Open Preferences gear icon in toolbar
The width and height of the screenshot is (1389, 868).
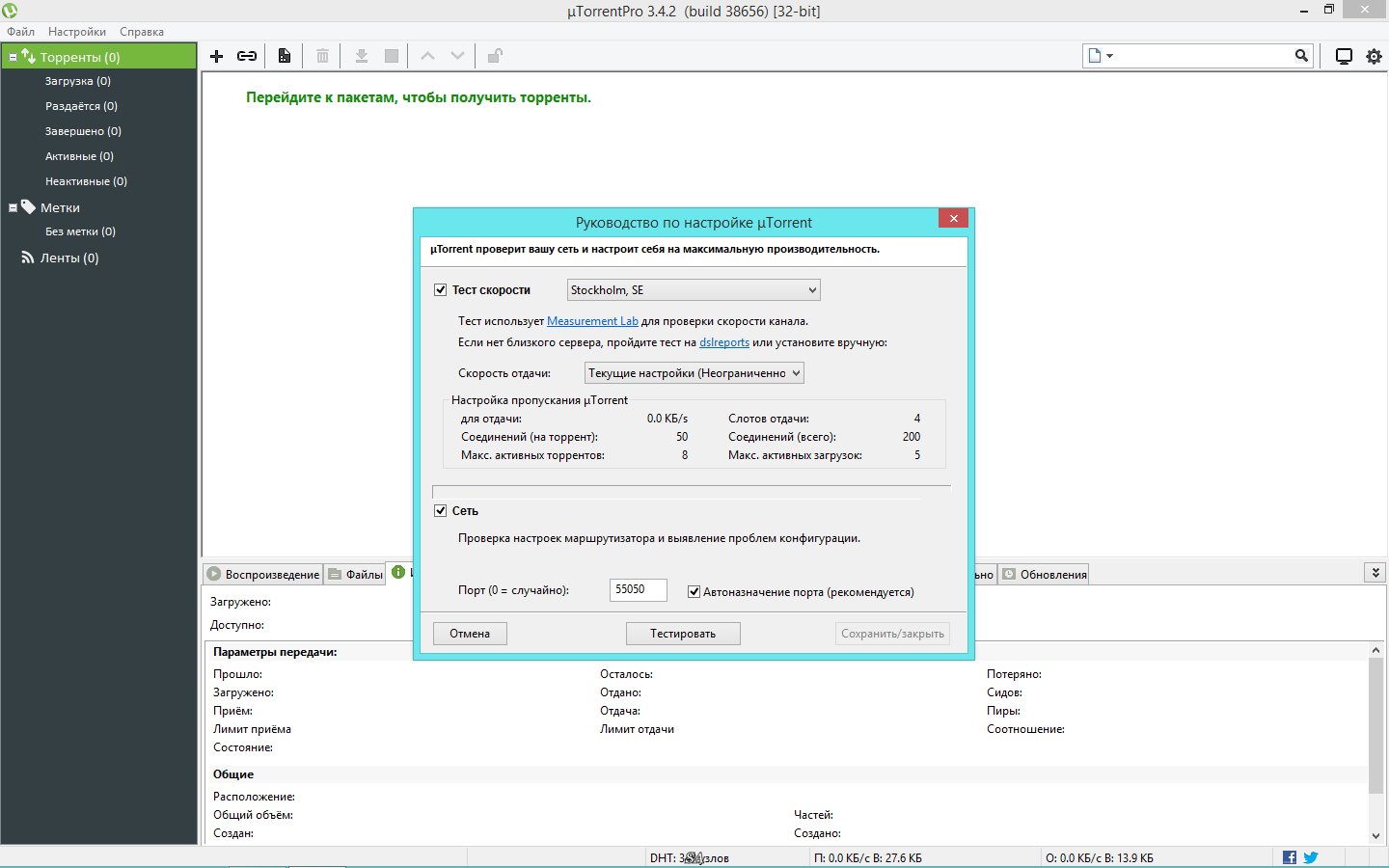tap(1374, 56)
